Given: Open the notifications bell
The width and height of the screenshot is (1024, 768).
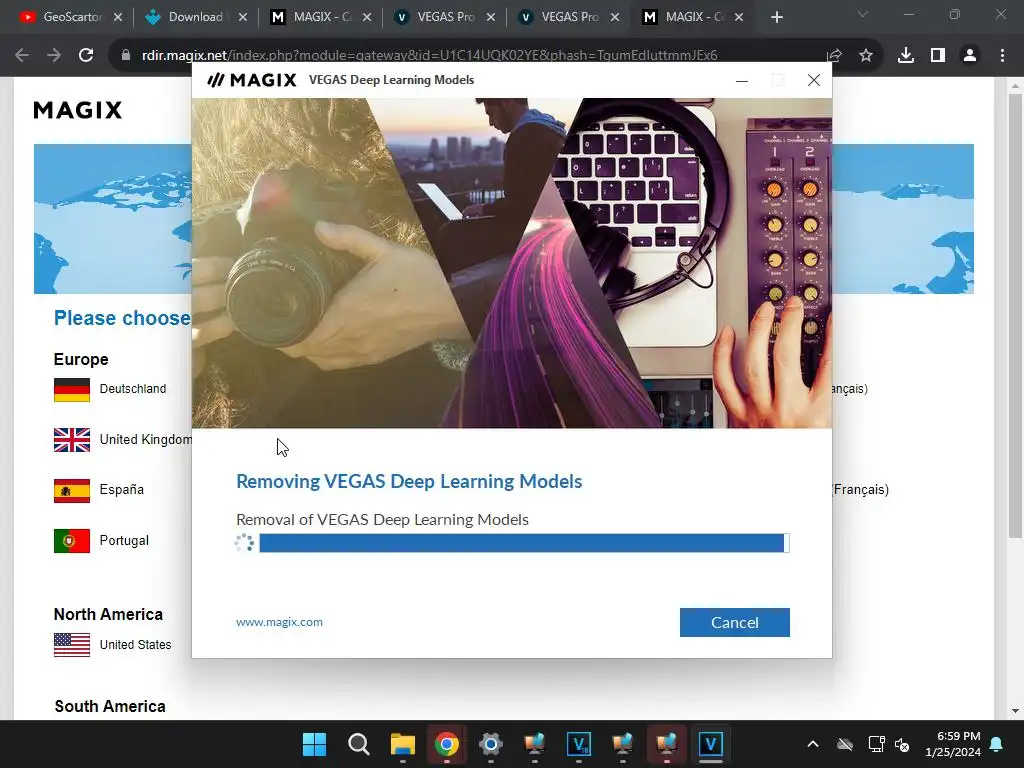Looking at the screenshot, I should point(997,744).
